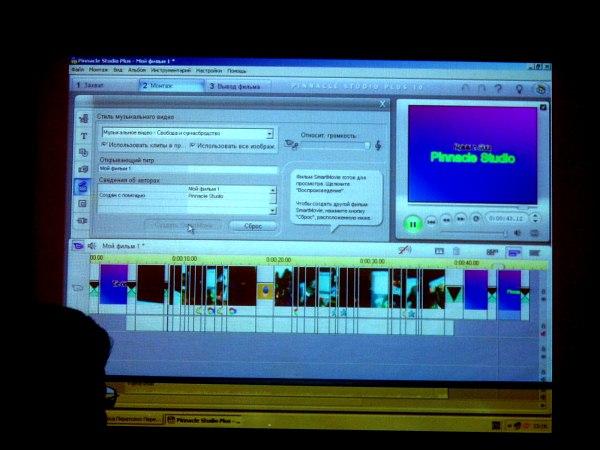
Task: Open the Помощь menu
Action: tap(236, 71)
